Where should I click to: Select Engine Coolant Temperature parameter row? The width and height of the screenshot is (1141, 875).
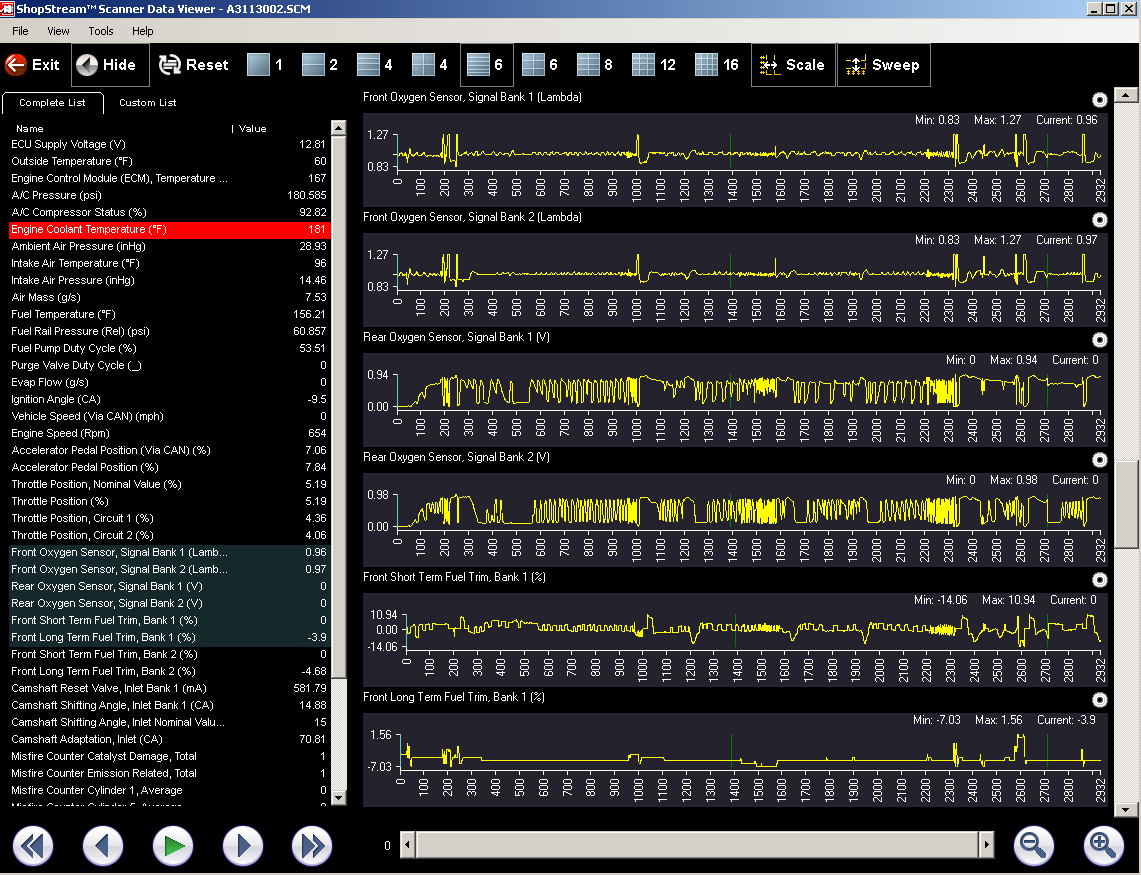point(170,229)
